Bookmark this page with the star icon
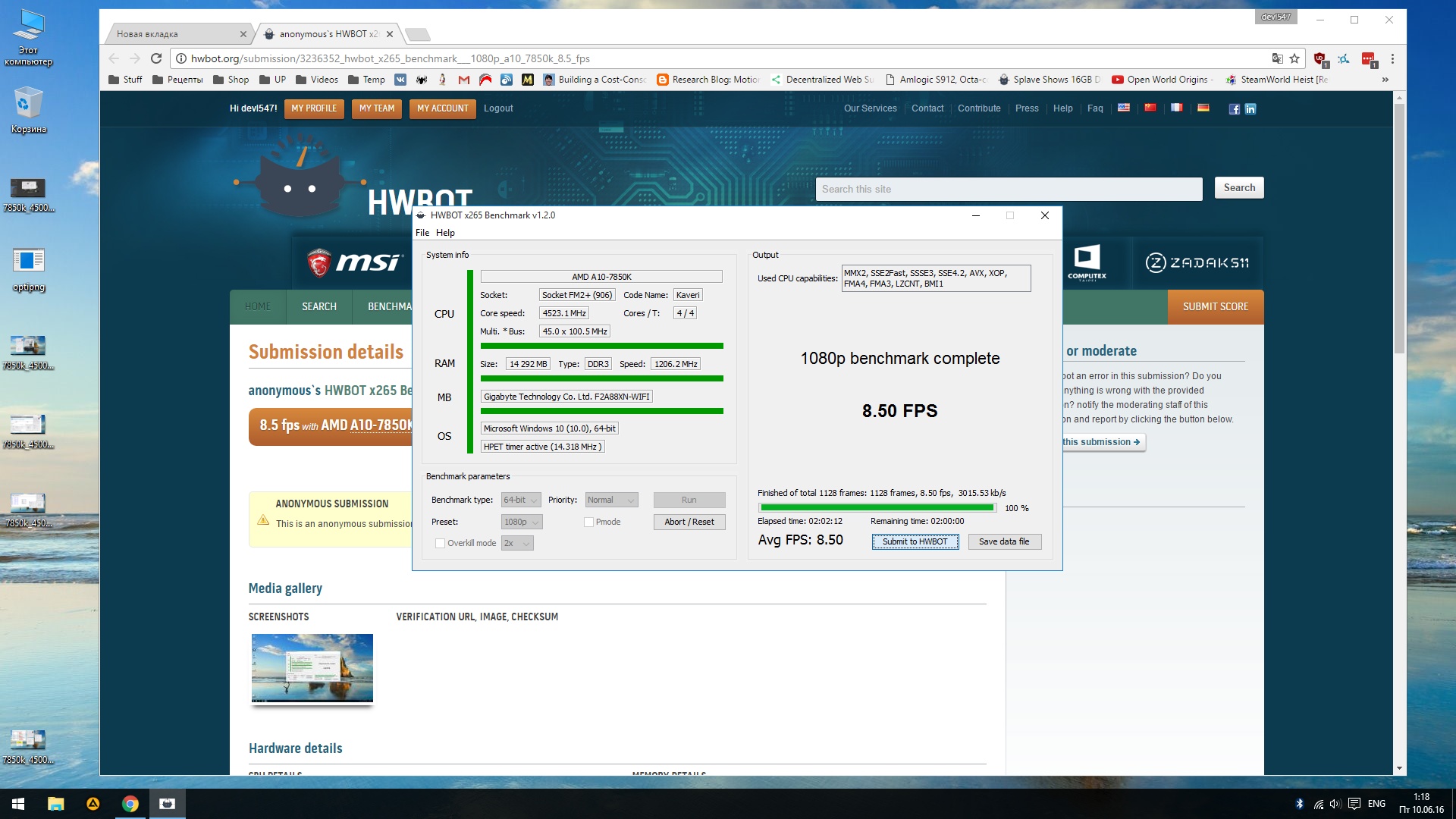Viewport: 1456px width, 819px height. pos(1294,58)
